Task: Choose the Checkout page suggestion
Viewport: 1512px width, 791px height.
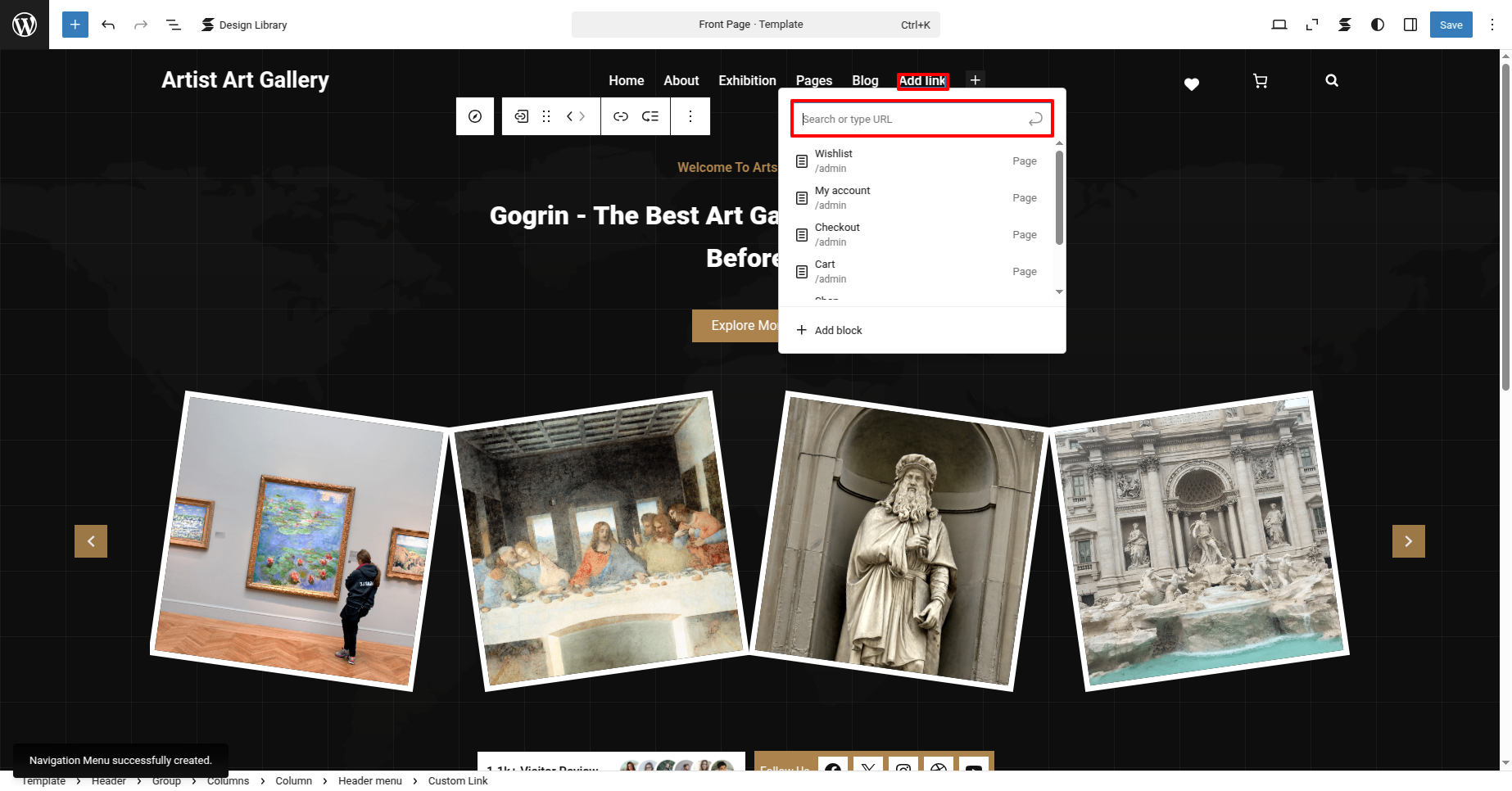Action: (917, 235)
